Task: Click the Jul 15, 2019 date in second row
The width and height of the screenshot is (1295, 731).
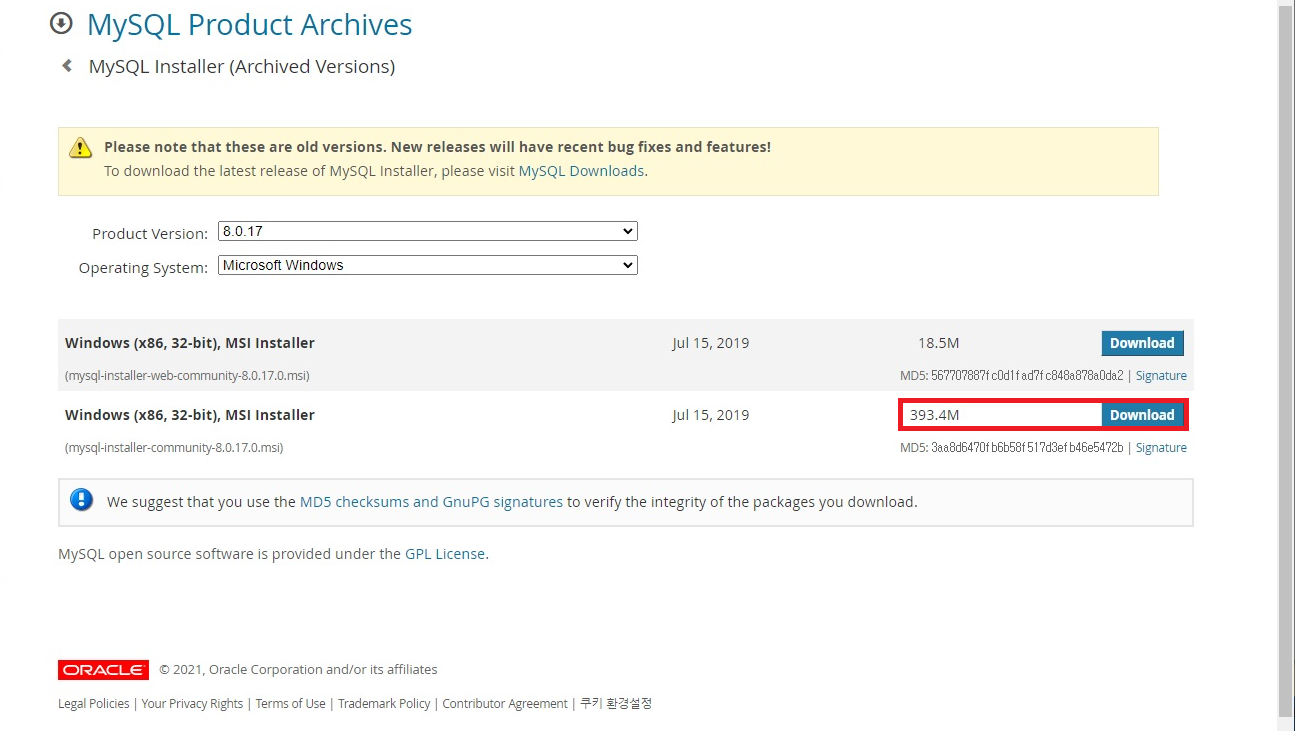Action: tap(710, 415)
